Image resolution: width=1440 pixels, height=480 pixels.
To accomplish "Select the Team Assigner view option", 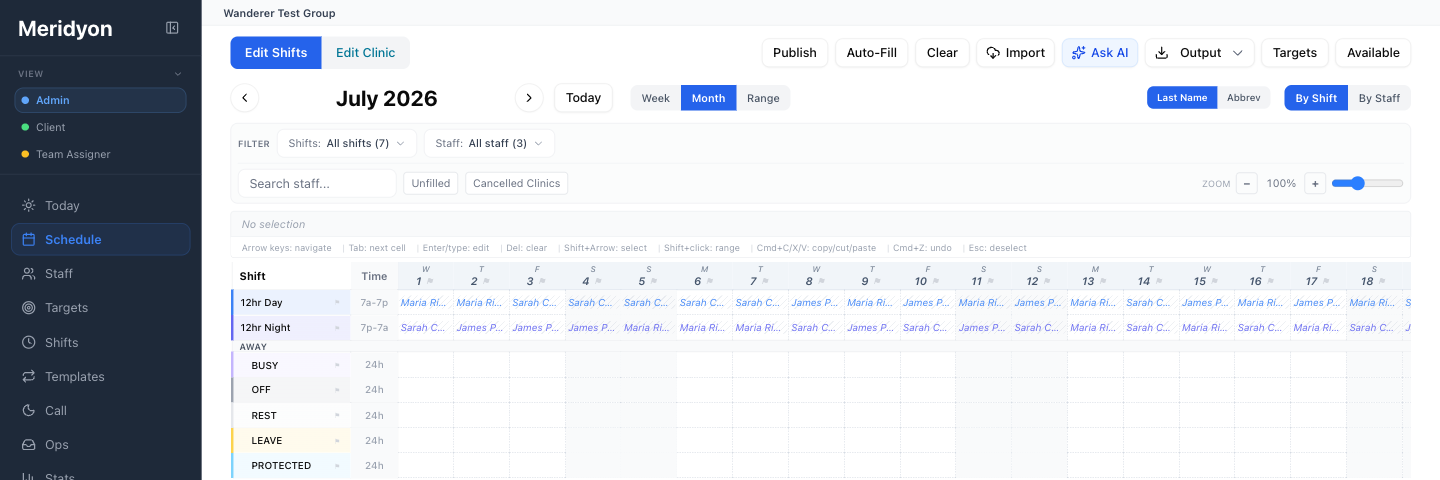I will (x=100, y=154).
